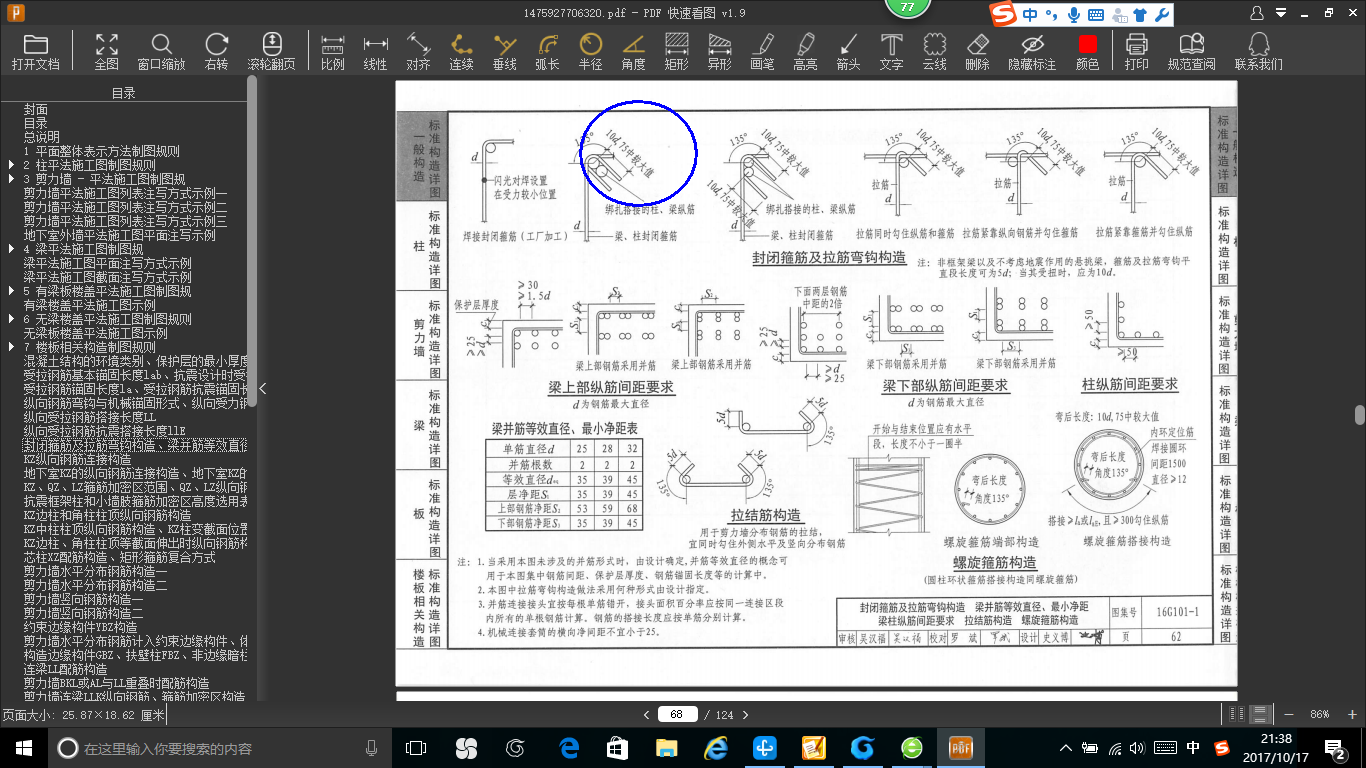Select the 全图 fit full view tool

107,51
